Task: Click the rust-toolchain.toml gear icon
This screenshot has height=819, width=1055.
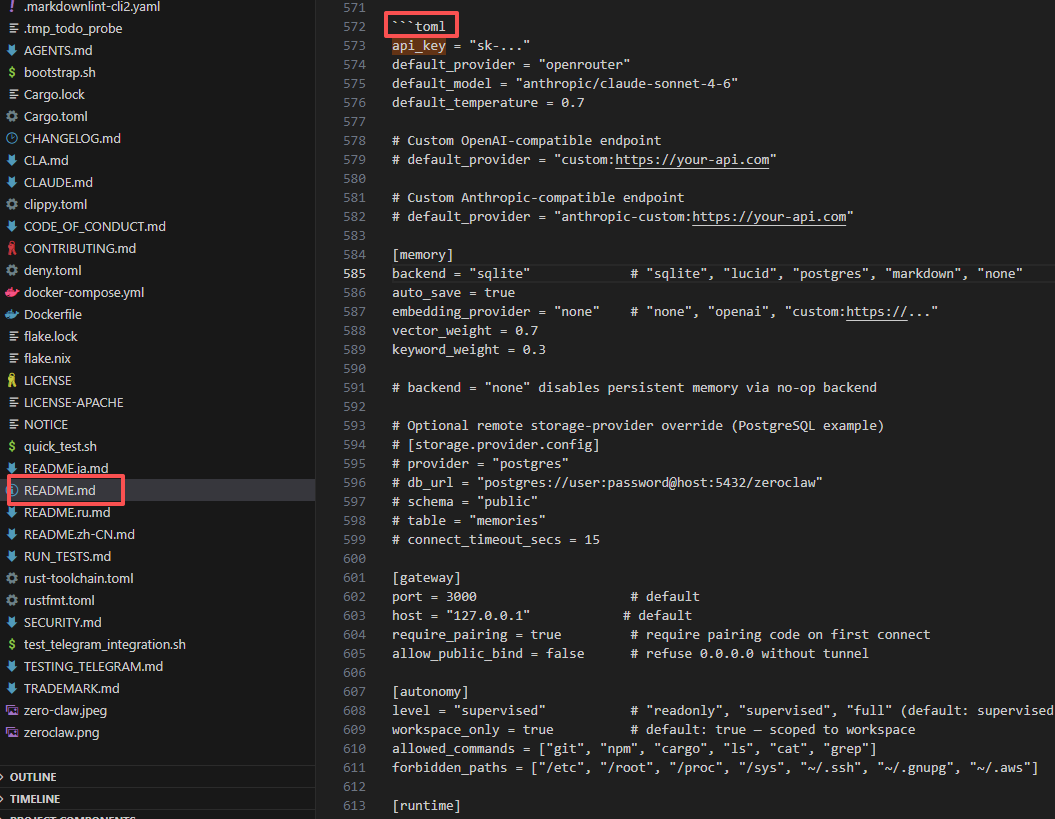Action: [x=12, y=578]
